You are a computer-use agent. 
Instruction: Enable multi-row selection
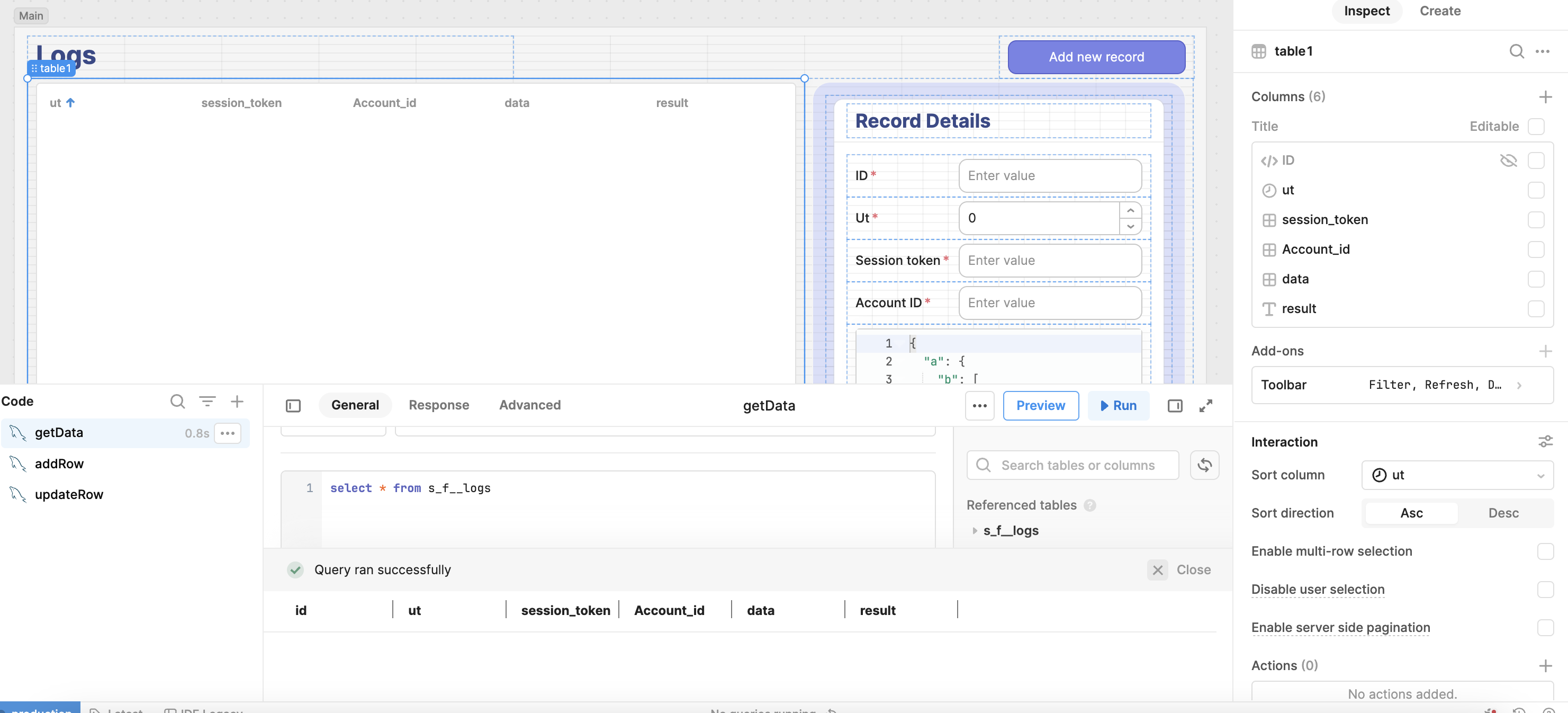click(1545, 551)
